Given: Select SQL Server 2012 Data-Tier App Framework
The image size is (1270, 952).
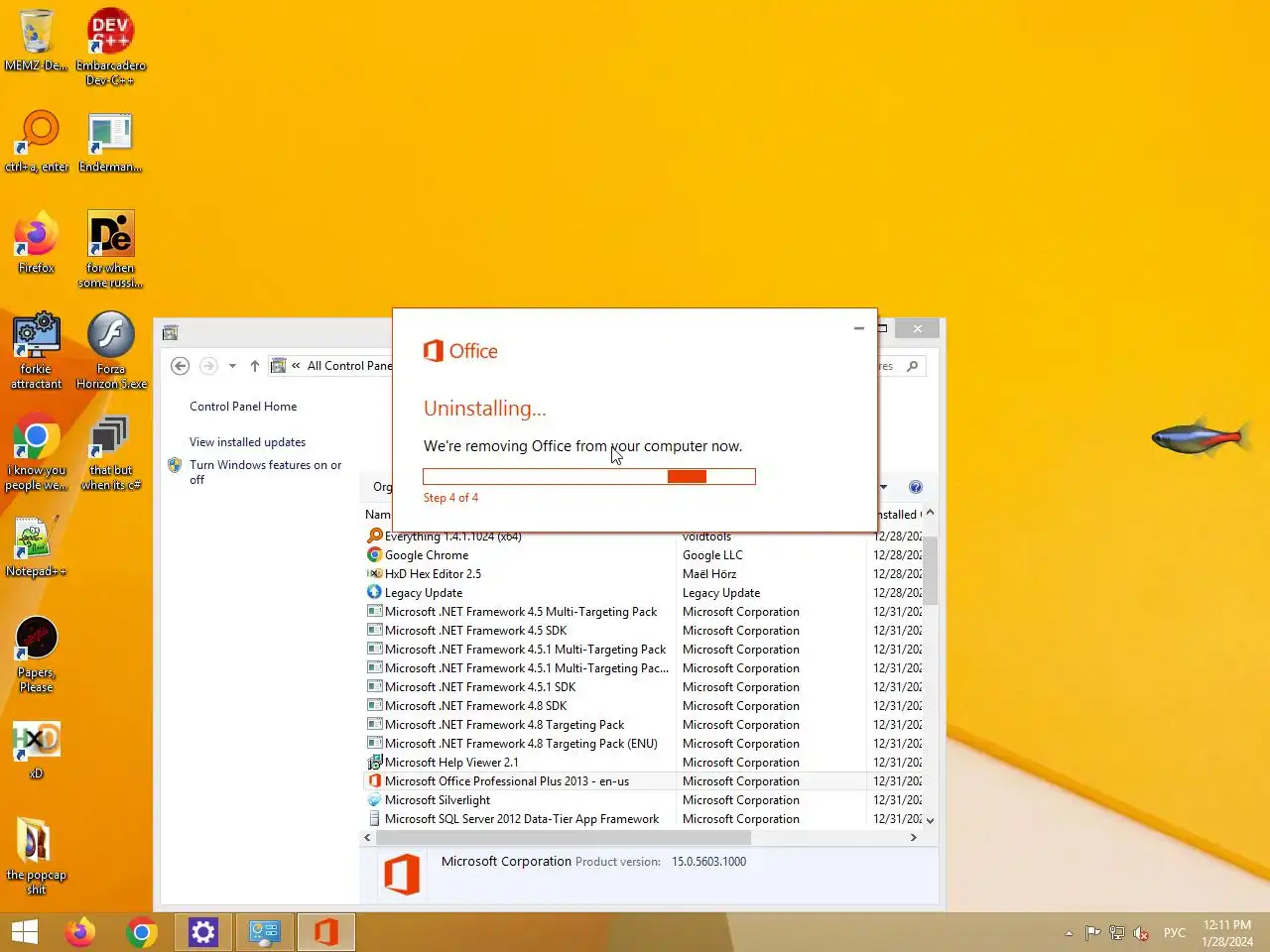Looking at the screenshot, I should tap(521, 819).
